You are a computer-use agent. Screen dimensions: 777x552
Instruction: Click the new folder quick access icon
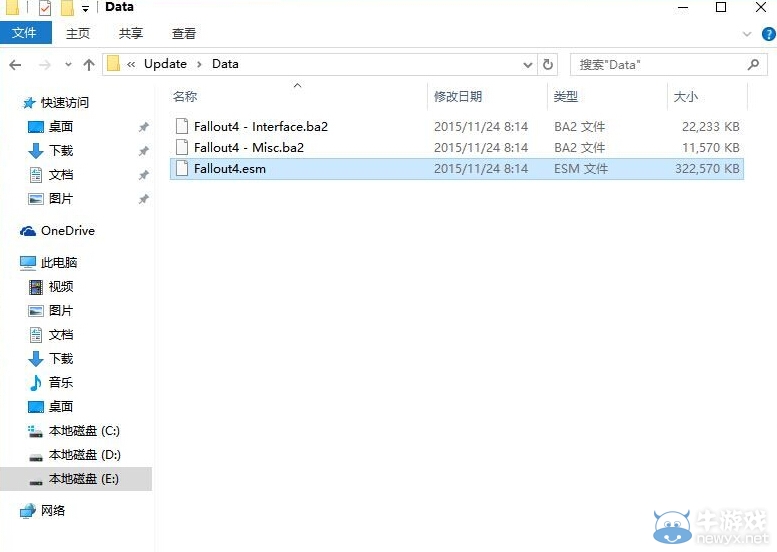[x=67, y=7]
